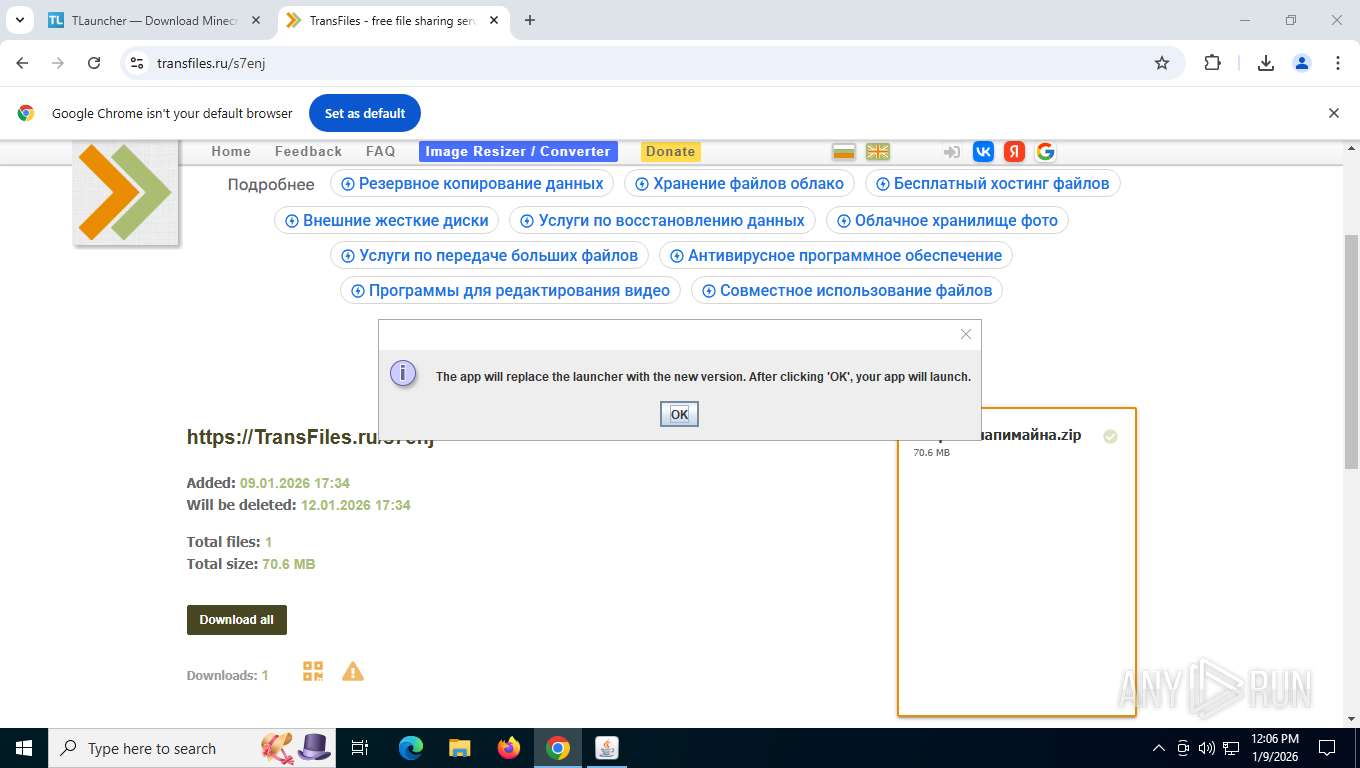Reload the transfiles.ru page
The image size is (1360, 768).
coord(94,63)
